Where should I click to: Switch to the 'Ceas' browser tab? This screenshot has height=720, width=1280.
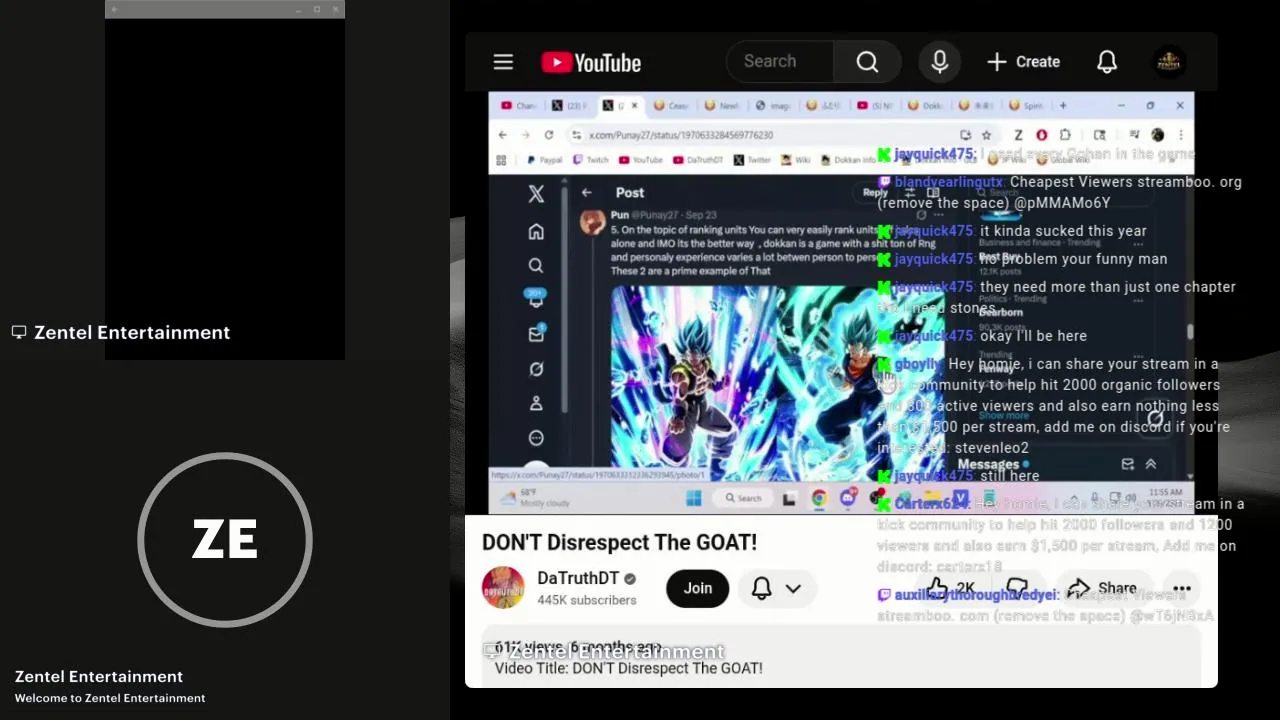[671, 105]
